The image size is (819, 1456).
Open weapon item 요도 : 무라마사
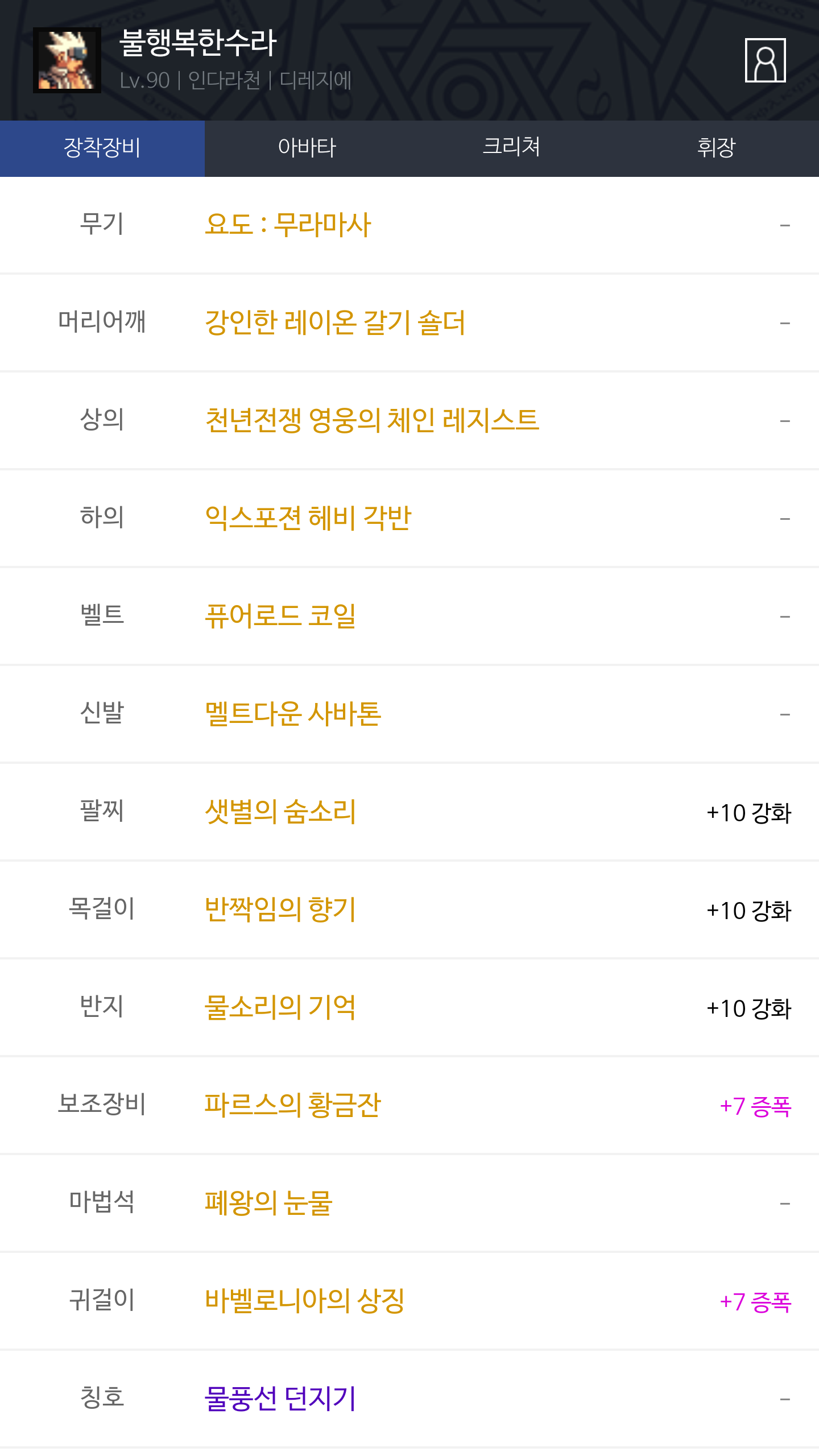click(x=288, y=225)
